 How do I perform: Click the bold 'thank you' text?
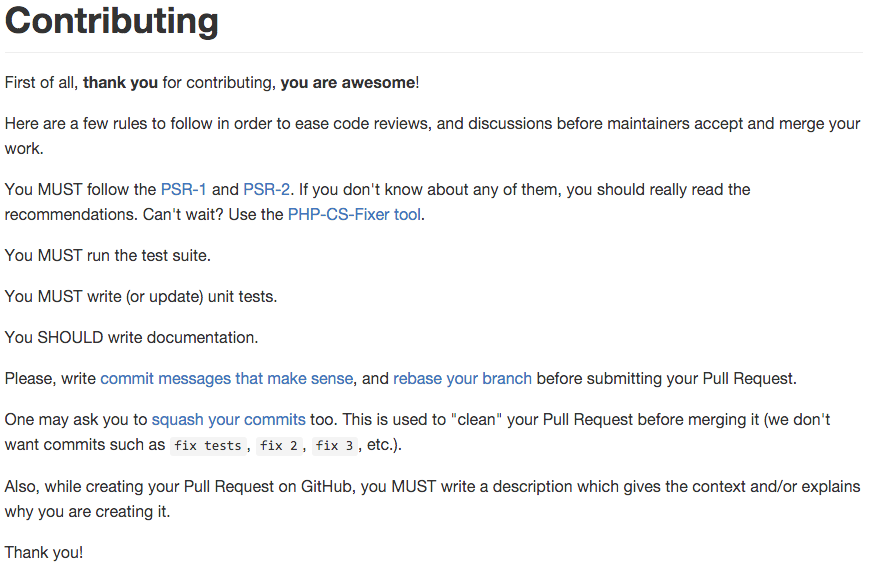(120, 83)
